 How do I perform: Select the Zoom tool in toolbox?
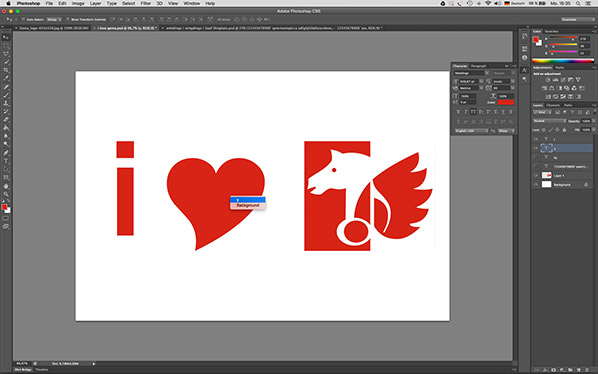[x=6, y=194]
